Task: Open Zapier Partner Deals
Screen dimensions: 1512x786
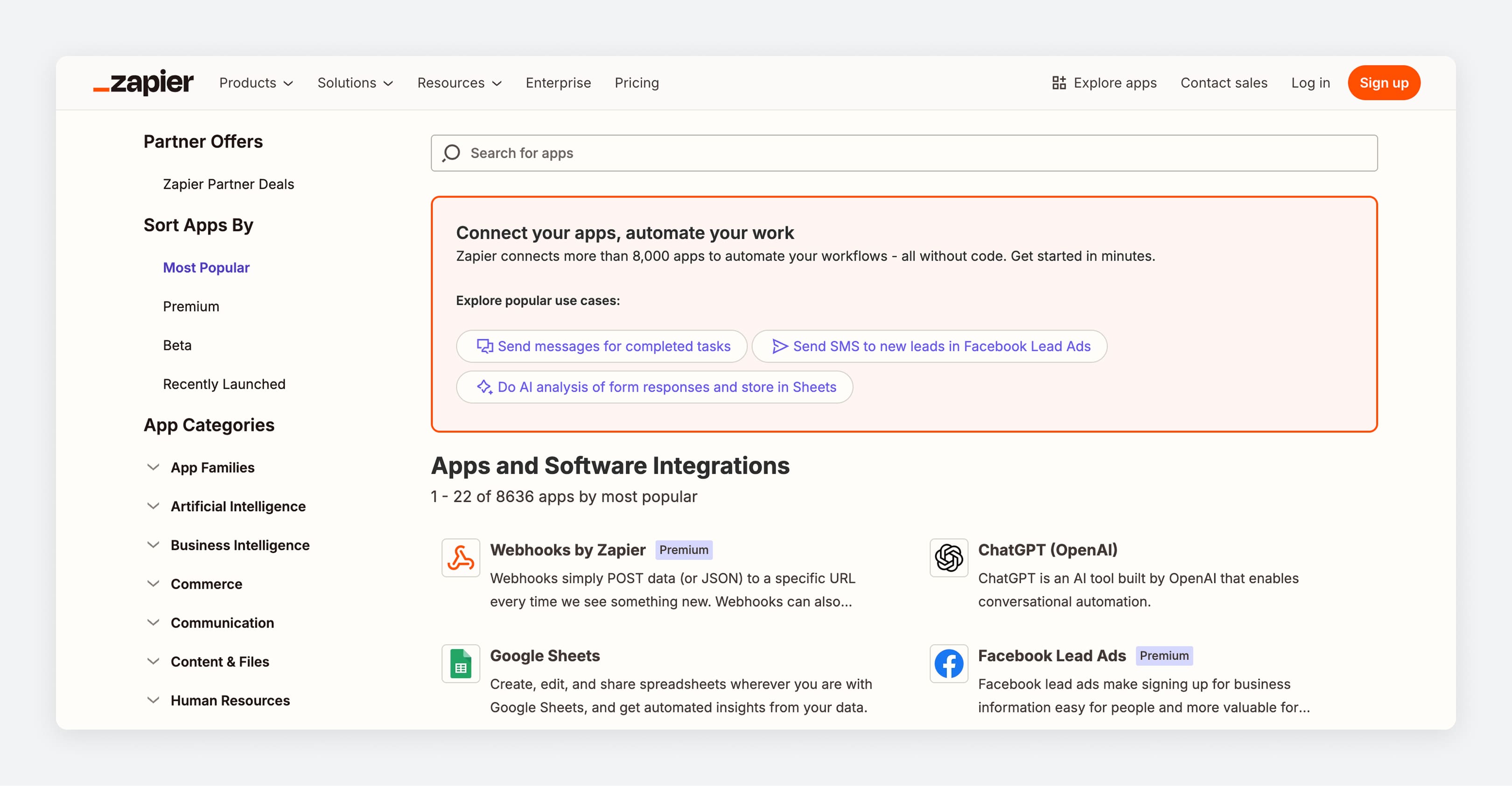Action: pos(228,184)
